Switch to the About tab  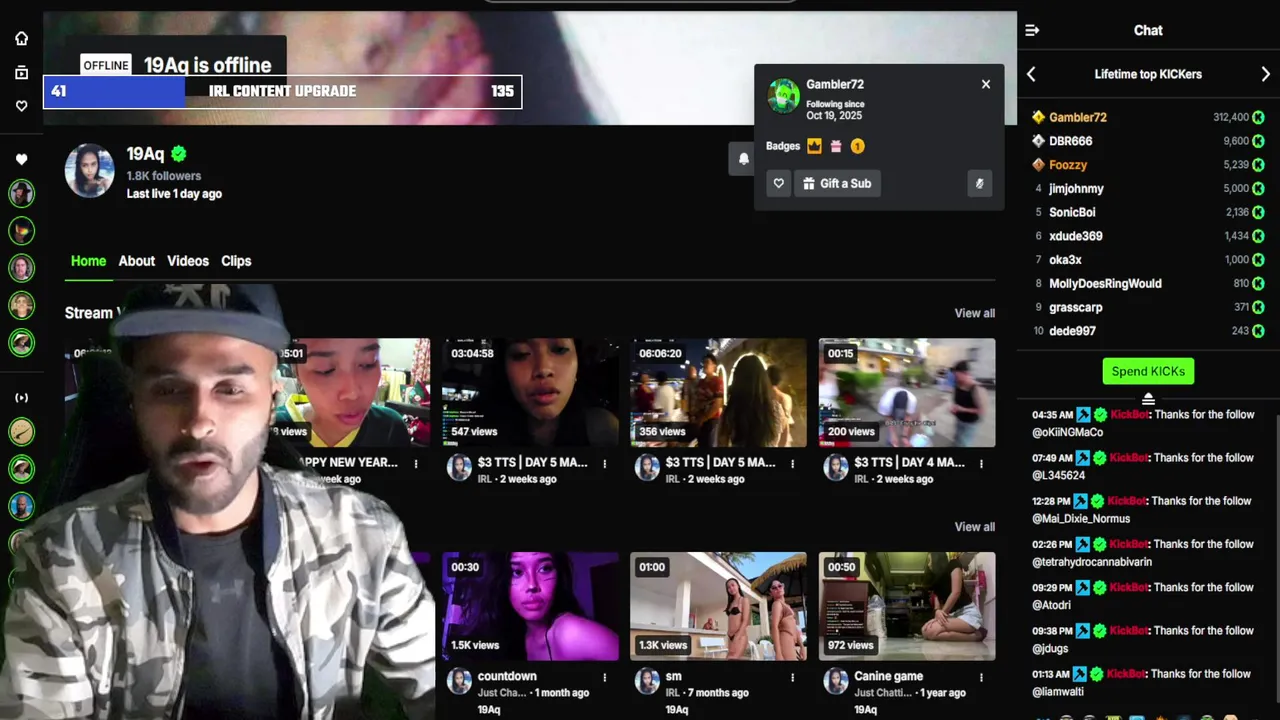(x=137, y=261)
